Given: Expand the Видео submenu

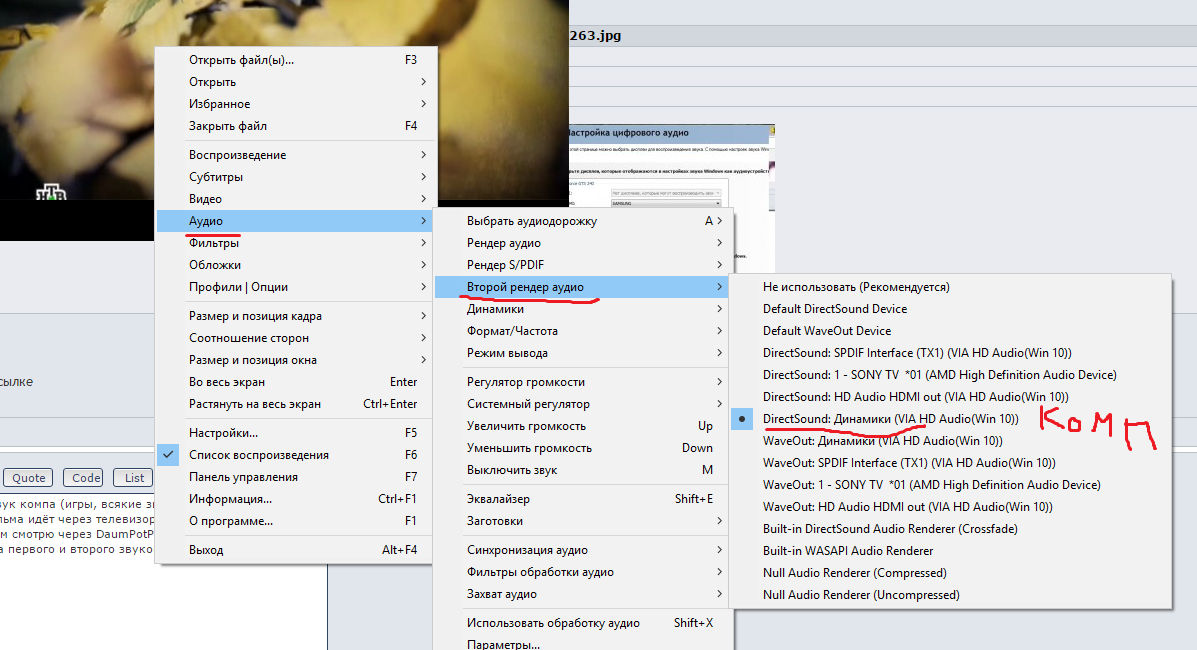Looking at the screenshot, I should 295,199.
